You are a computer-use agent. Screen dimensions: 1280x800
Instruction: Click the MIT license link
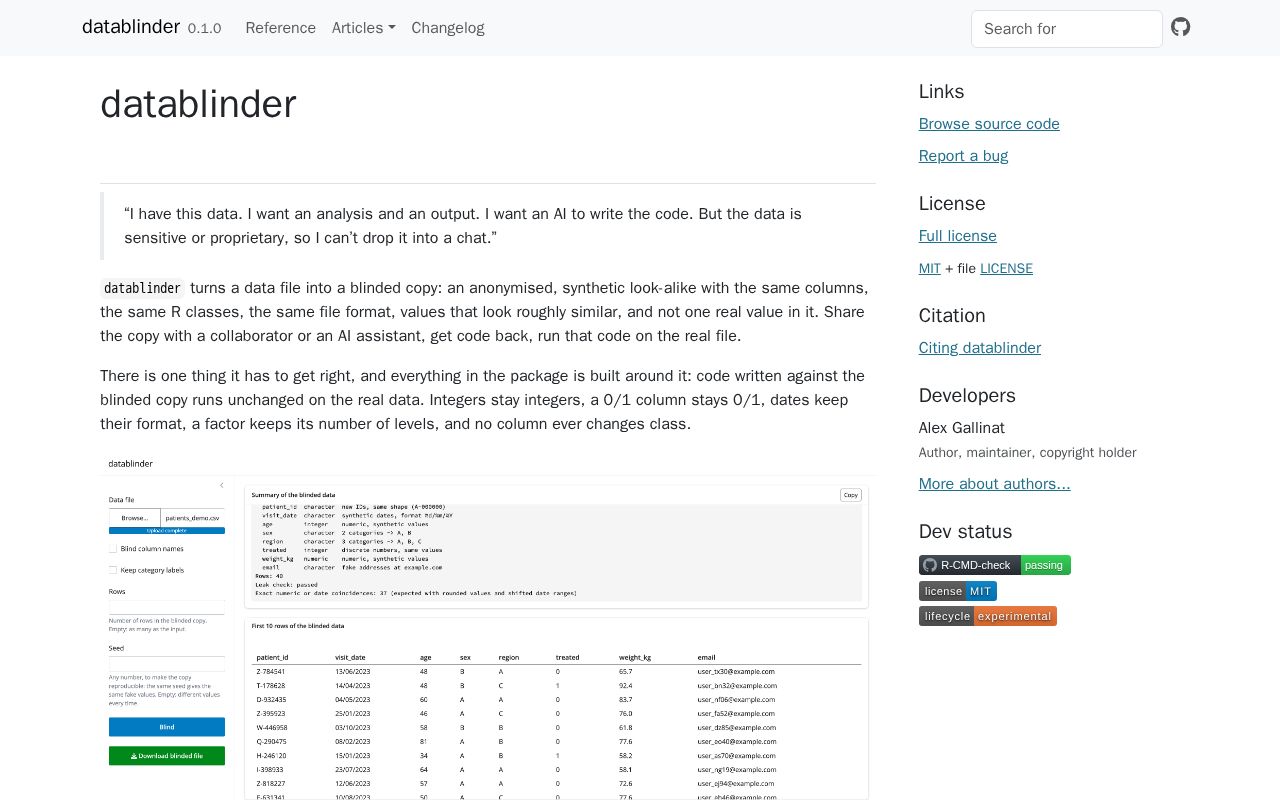point(930,268)
